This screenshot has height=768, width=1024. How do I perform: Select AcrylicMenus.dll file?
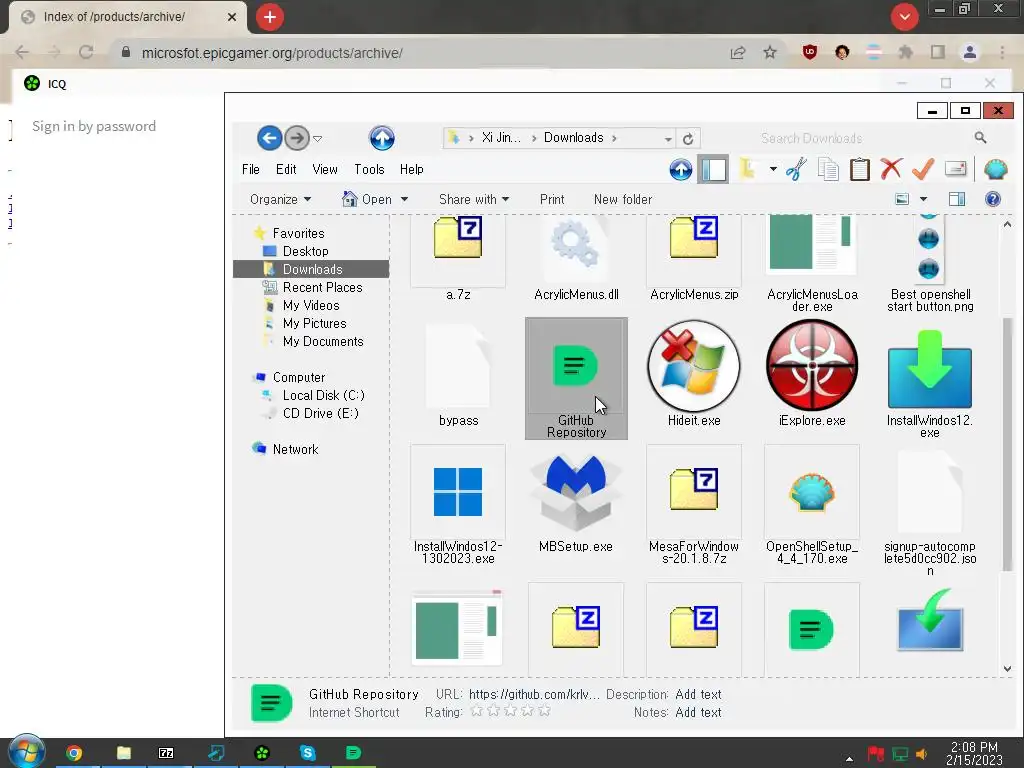coord(576,259)
